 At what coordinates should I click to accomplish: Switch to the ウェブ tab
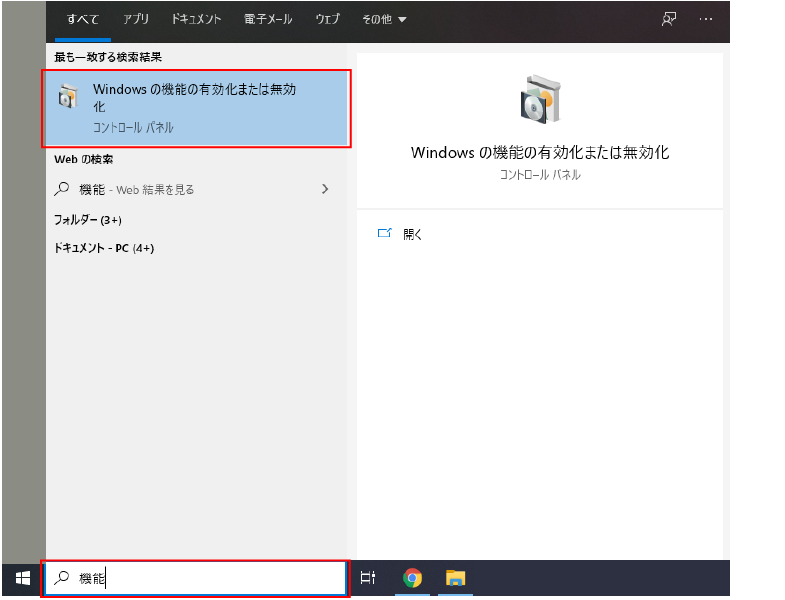(327, 19)
